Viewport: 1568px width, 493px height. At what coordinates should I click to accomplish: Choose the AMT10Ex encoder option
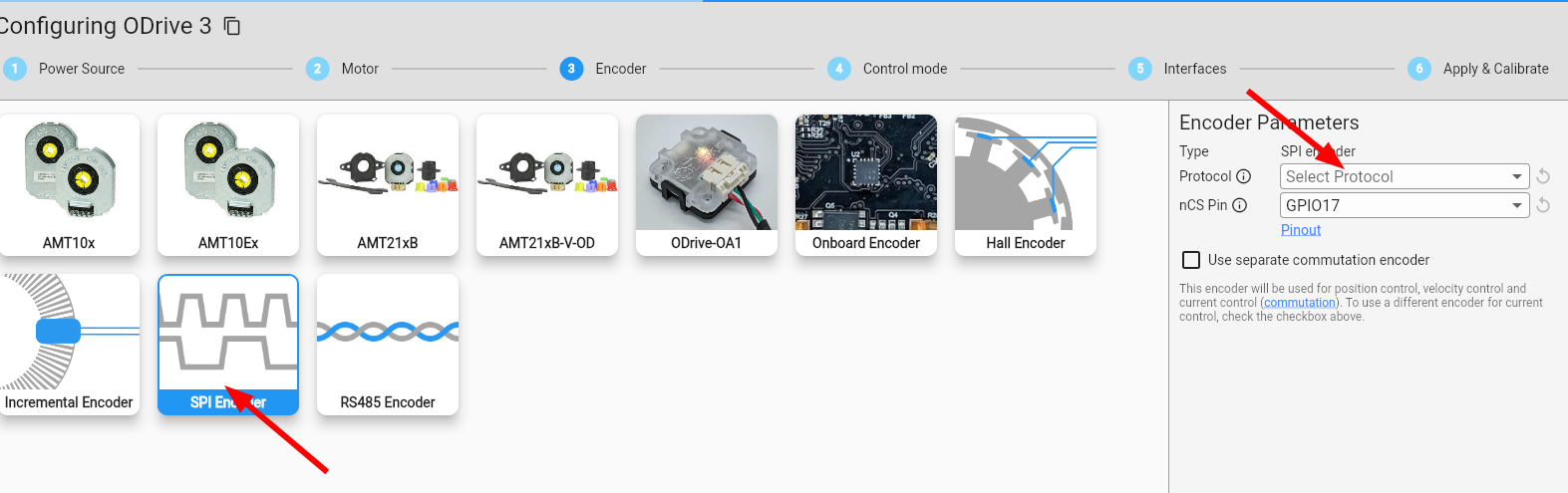click(x=228, y=184)
